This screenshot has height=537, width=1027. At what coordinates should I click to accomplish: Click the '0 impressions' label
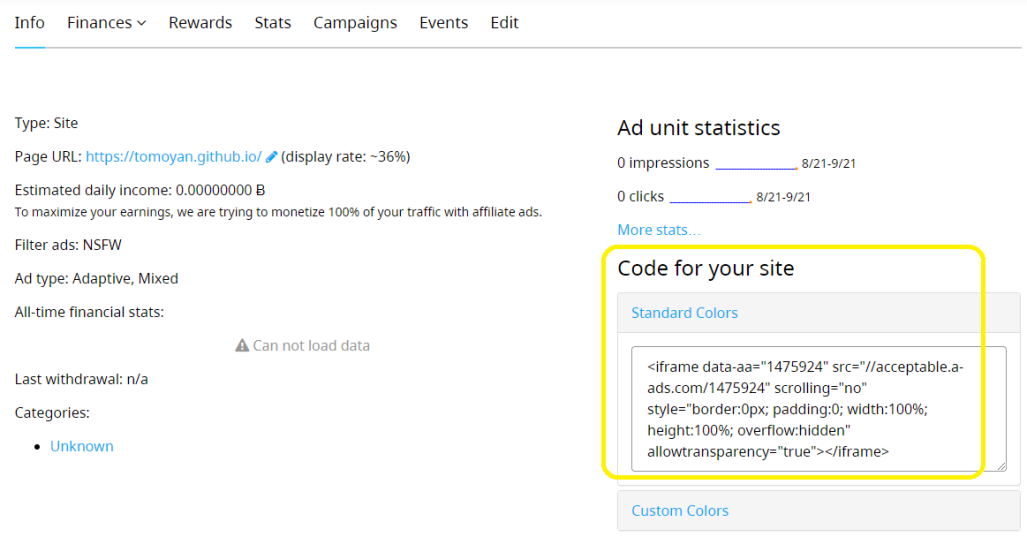tap(663, 163)
